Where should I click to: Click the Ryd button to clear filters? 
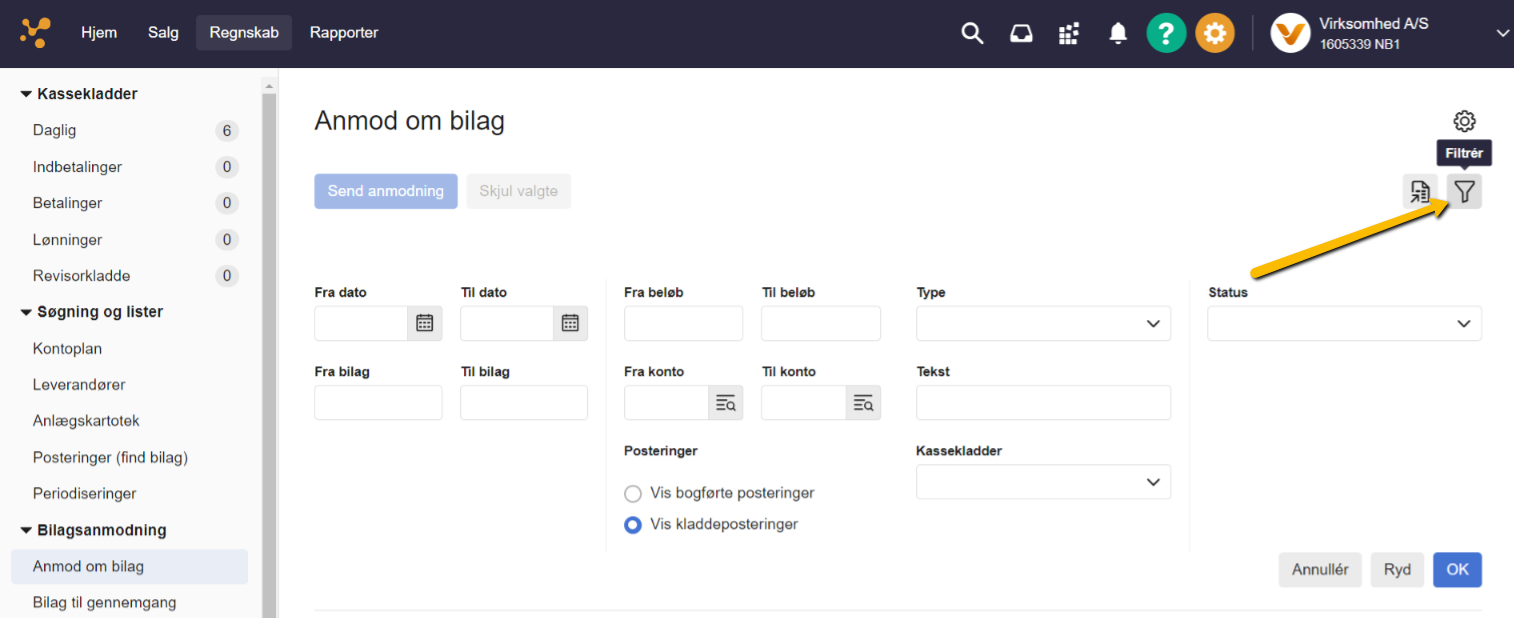coord(1397,569)
